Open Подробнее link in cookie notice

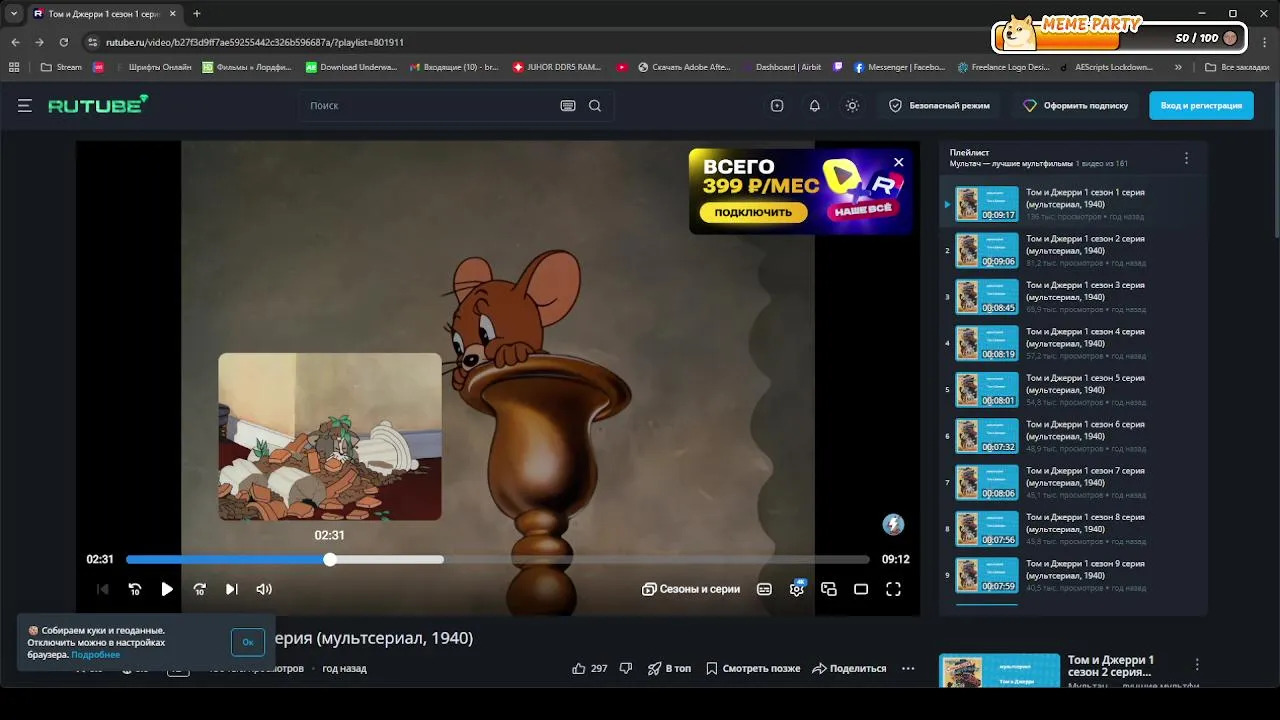[95, 655]
